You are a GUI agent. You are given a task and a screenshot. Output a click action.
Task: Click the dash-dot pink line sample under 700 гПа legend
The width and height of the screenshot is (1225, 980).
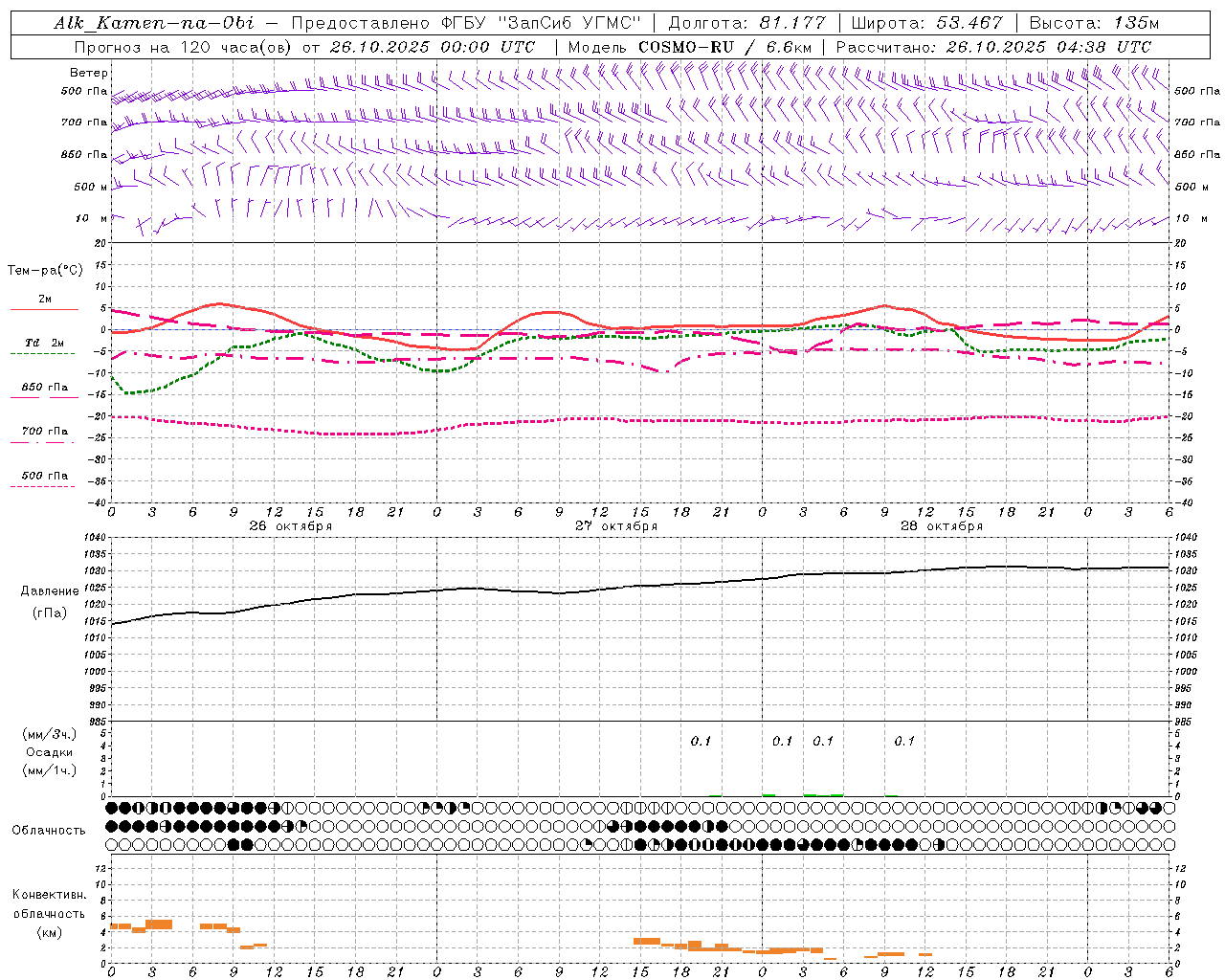pos(43,442)
